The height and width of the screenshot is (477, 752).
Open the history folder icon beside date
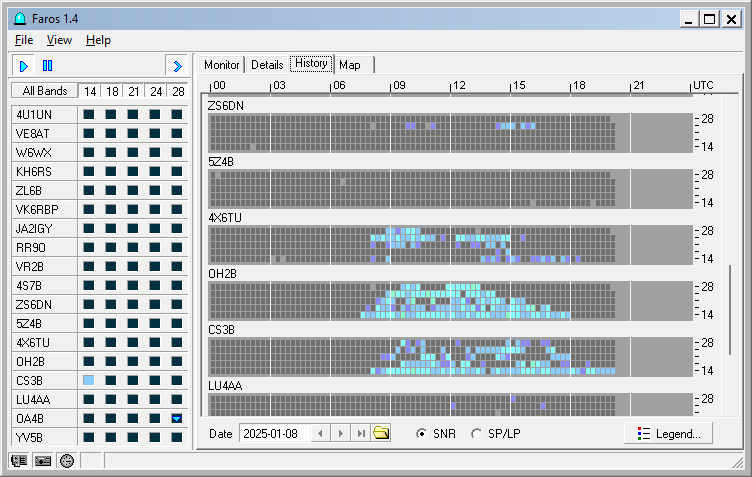click(x=381, y=433)
